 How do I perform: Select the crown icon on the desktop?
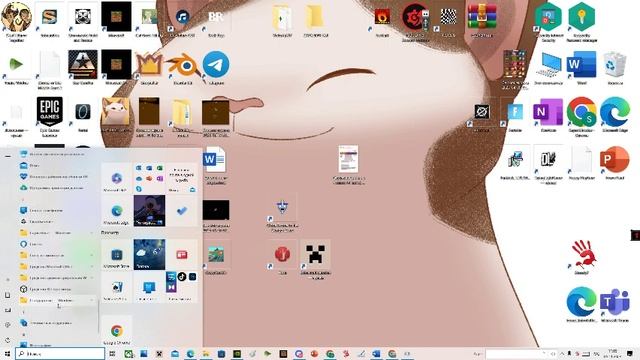(x=149, y=64)
